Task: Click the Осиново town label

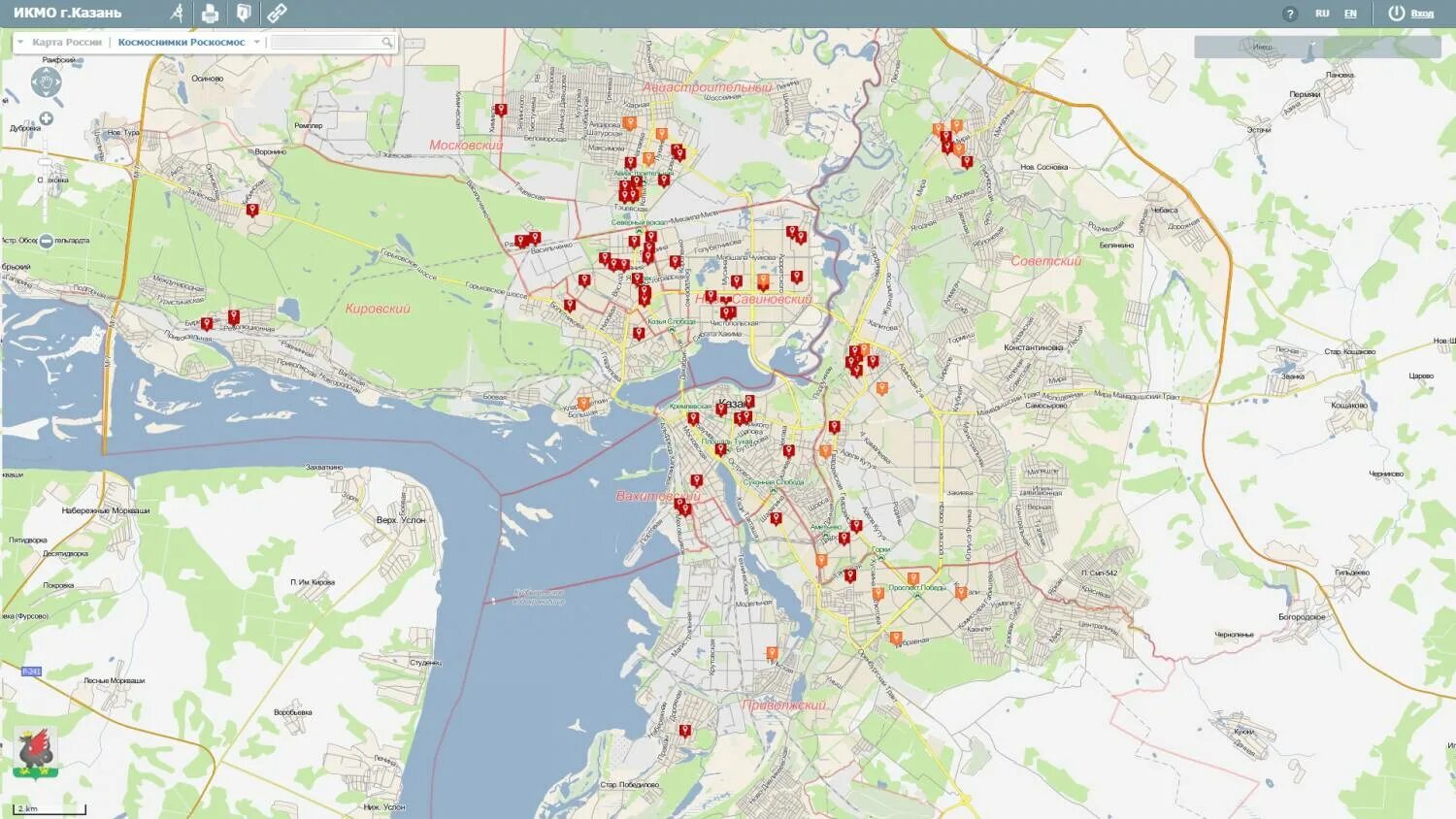Action: [x=207, y=79]
